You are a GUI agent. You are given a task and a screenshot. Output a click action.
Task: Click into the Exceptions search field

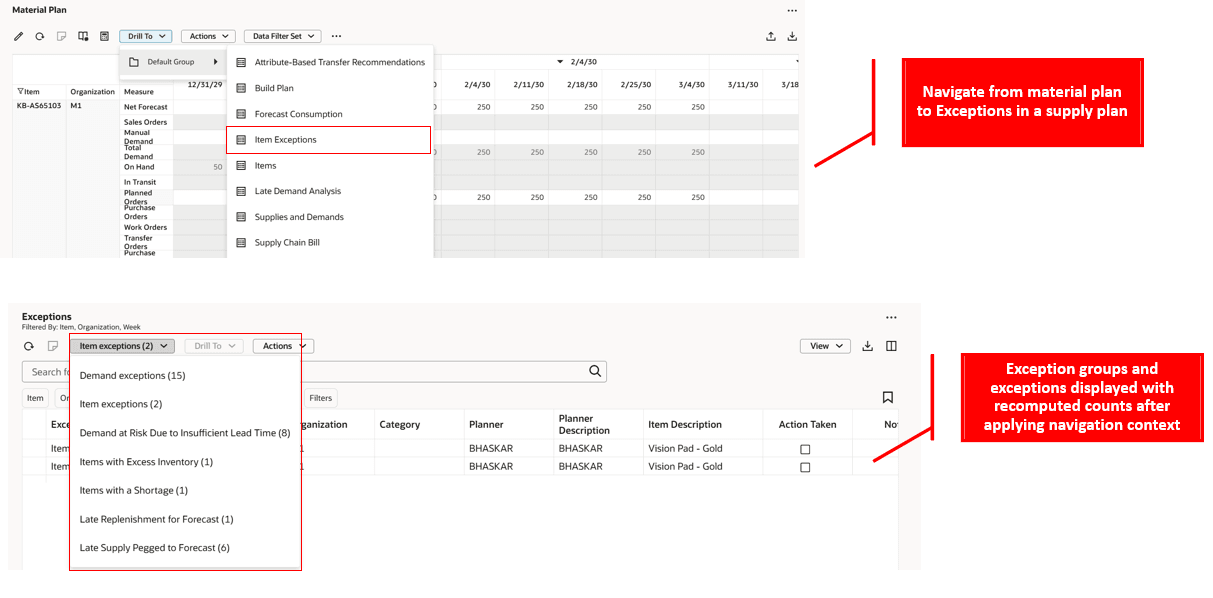[314, 372]
